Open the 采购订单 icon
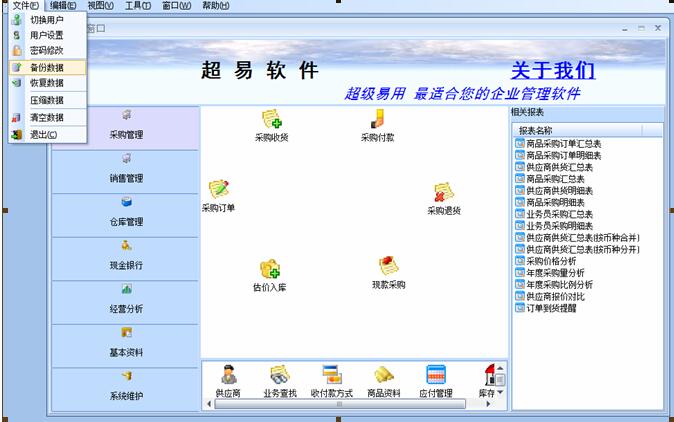The width and height of the screenshot is (674, 422). tap(218, 190)
